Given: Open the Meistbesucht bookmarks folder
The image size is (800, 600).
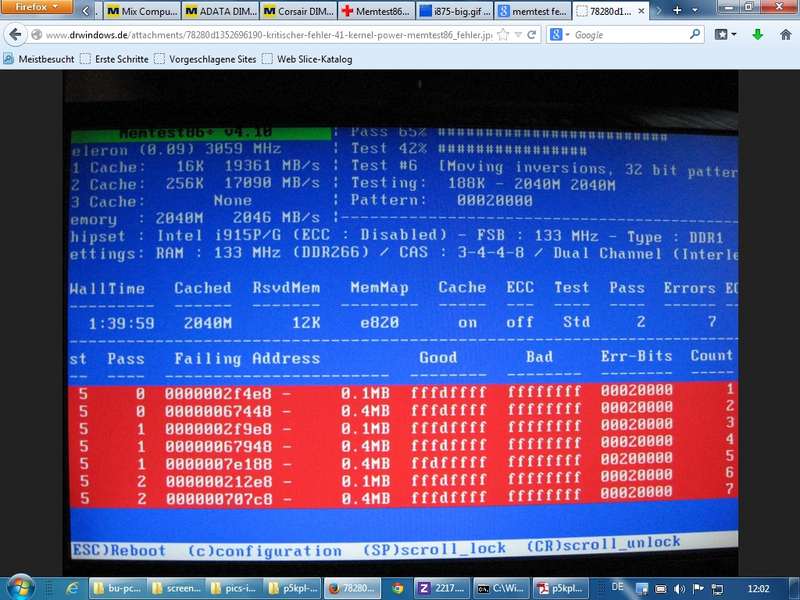Looking at the screenshot, I should pos(39,59).
